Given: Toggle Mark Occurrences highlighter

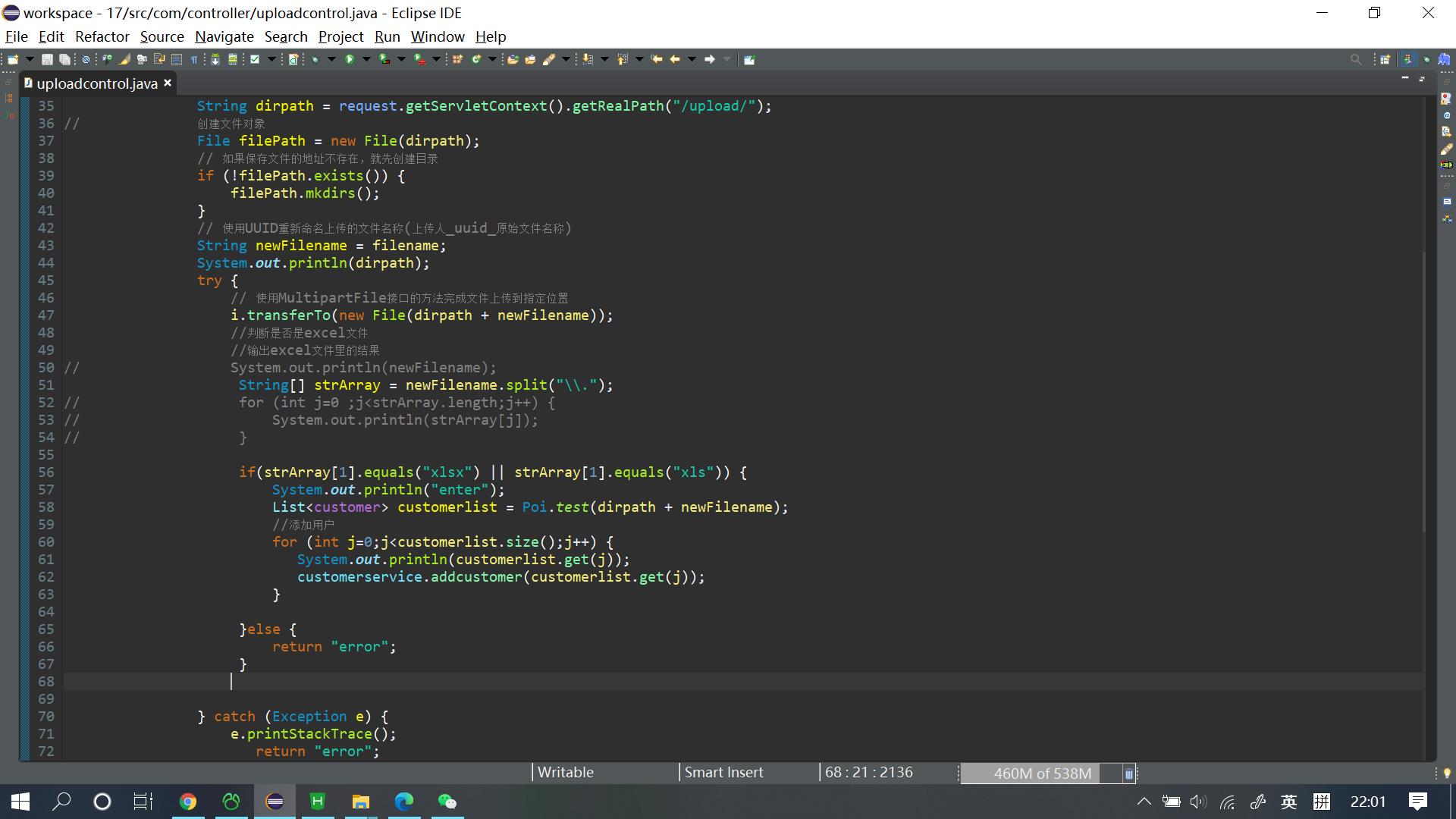Looking at the screenshot, I should click(x=124, y=59).
